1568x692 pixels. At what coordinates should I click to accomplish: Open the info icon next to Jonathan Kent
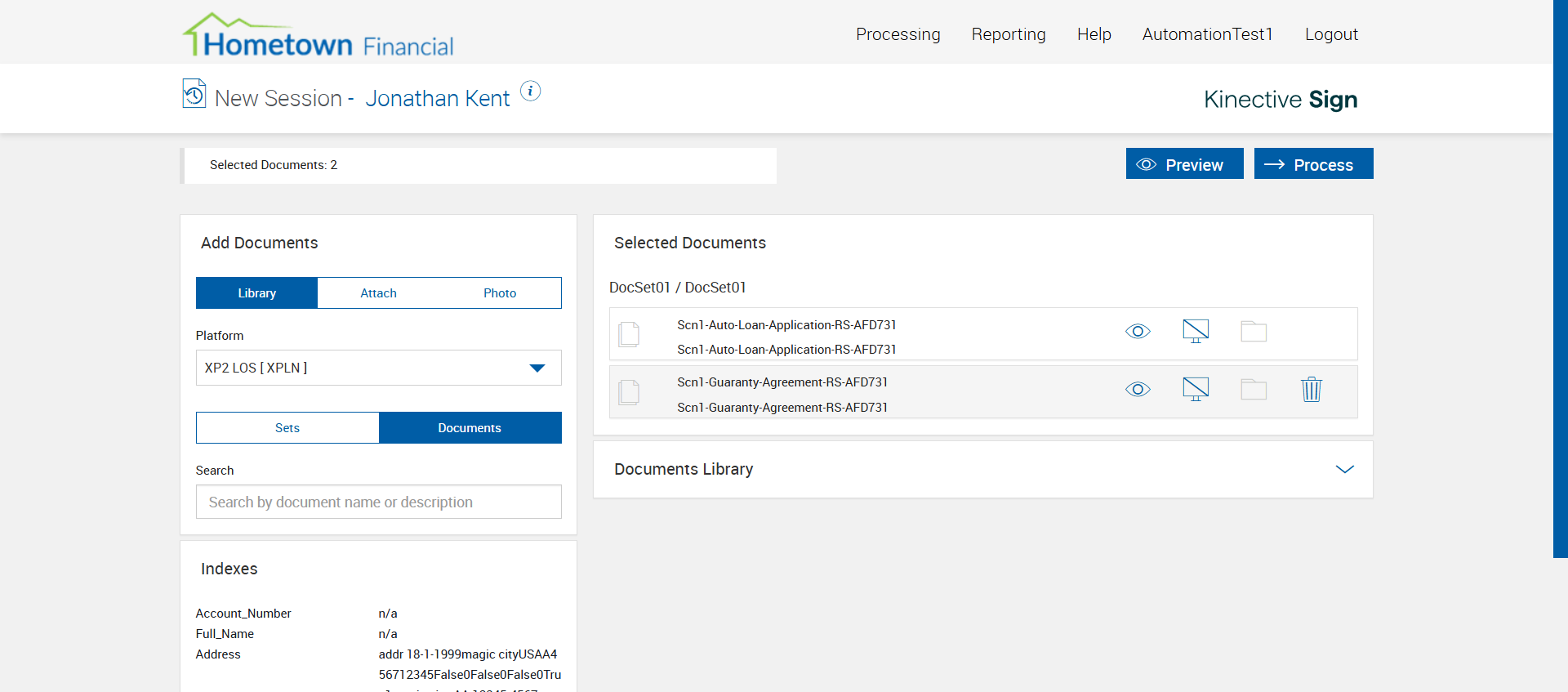pos(531,92)
